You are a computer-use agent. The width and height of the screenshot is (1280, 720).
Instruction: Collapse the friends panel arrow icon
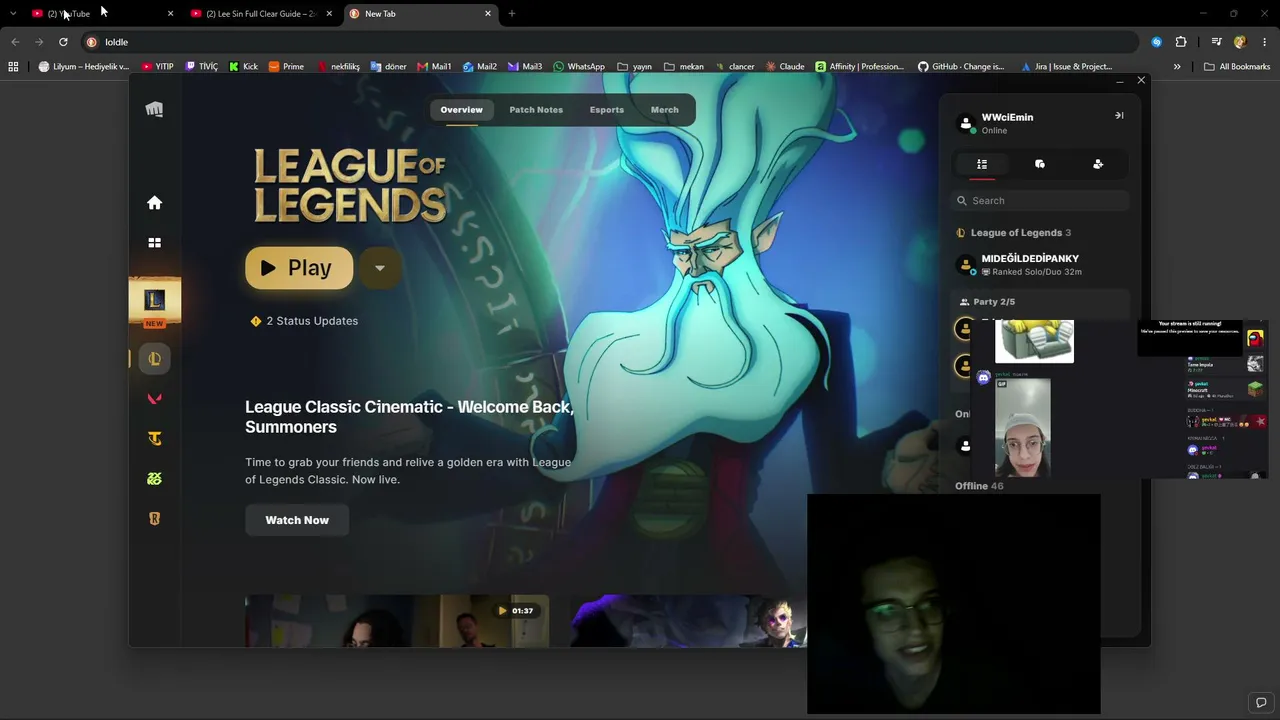1119,116
